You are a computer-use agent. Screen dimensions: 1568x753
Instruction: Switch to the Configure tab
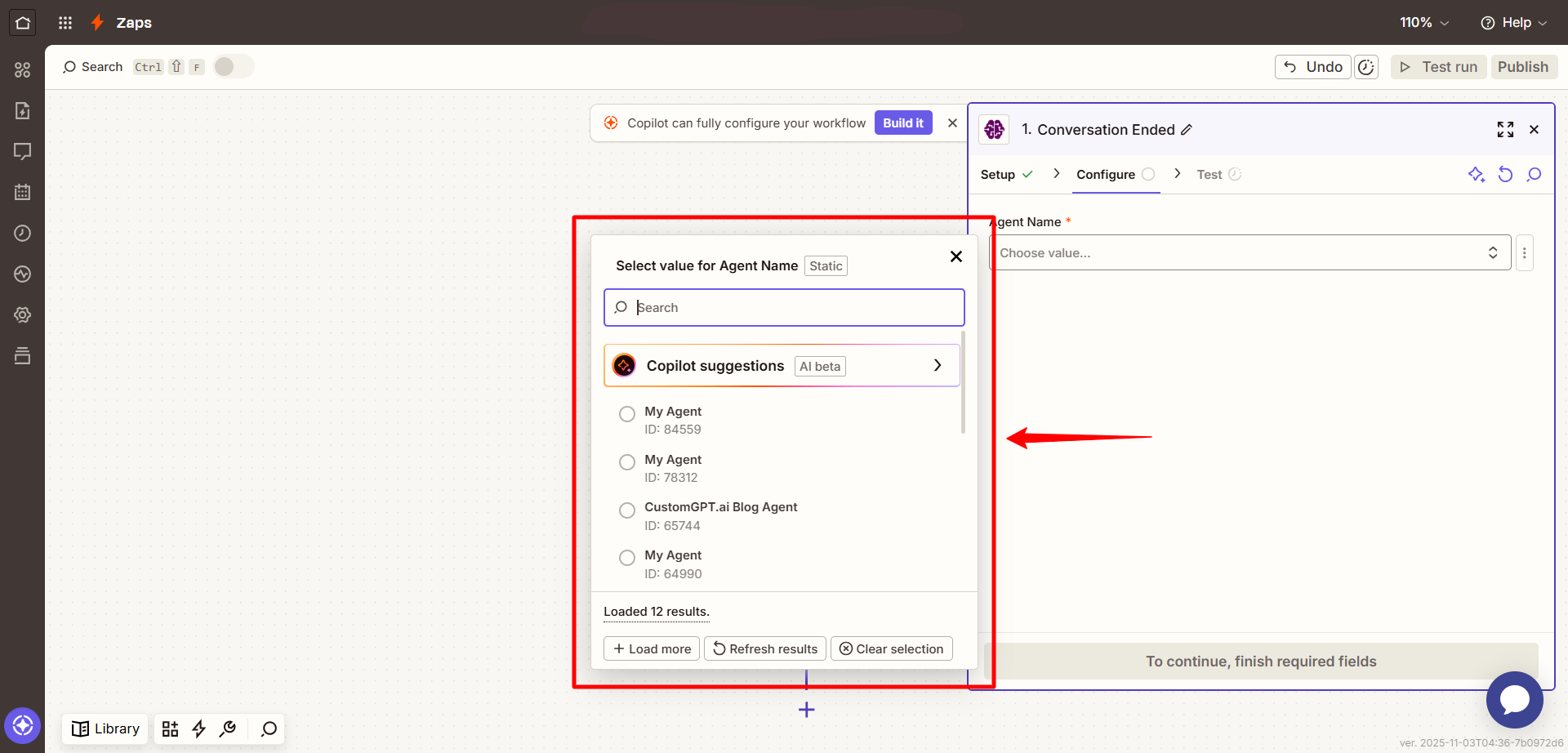tap(1116, 174)
